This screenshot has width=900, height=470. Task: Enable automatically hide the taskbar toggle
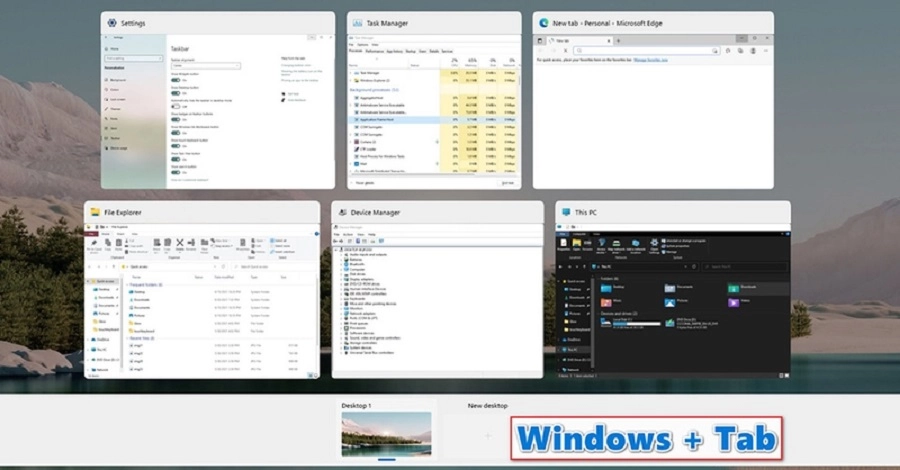tap(176, 106)
